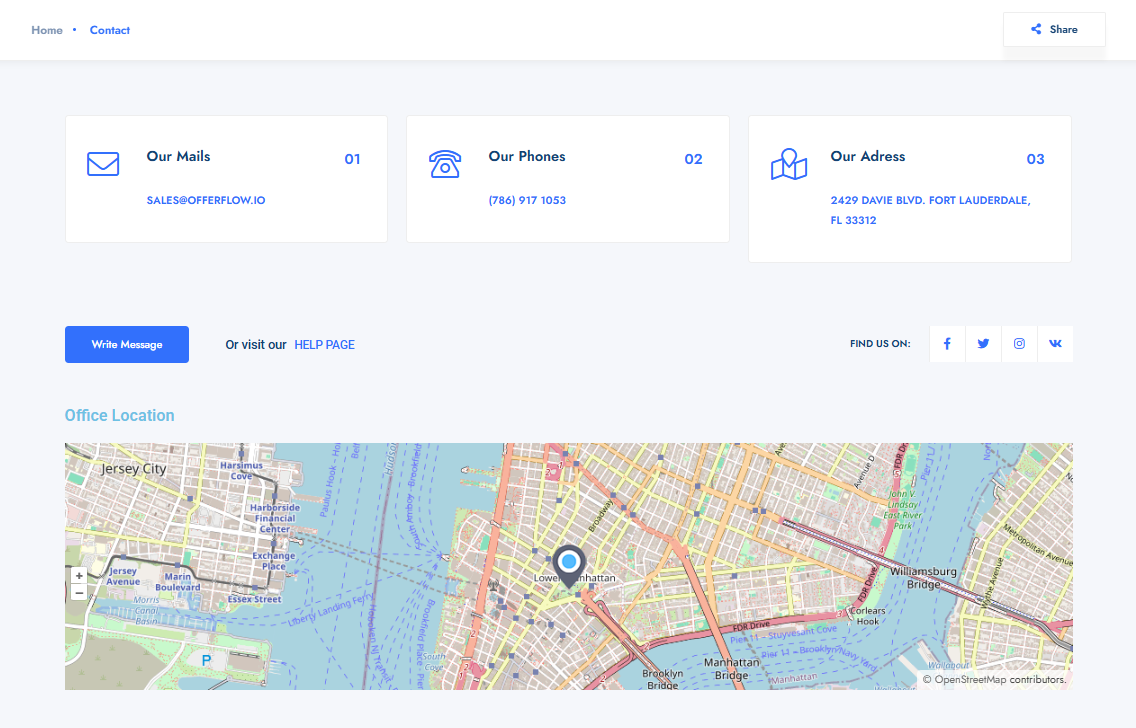Click the Instagram social icon
This screenshot has height=728, width=1136.
tap(1019, 344)
